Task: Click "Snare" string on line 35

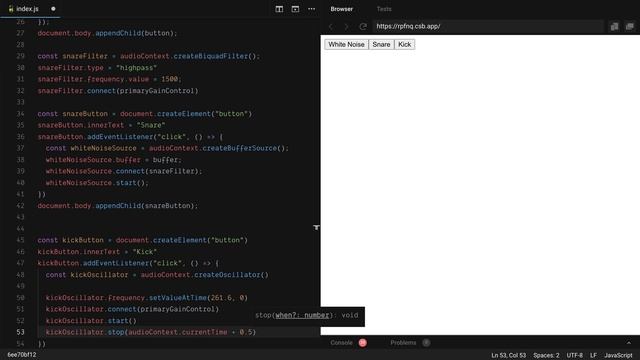Action: click(151, 125)
